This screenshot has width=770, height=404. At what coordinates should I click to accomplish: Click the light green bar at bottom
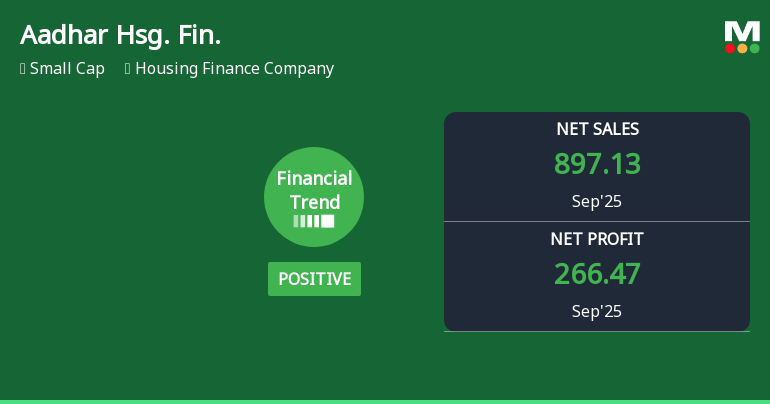[x=385, y=401]
